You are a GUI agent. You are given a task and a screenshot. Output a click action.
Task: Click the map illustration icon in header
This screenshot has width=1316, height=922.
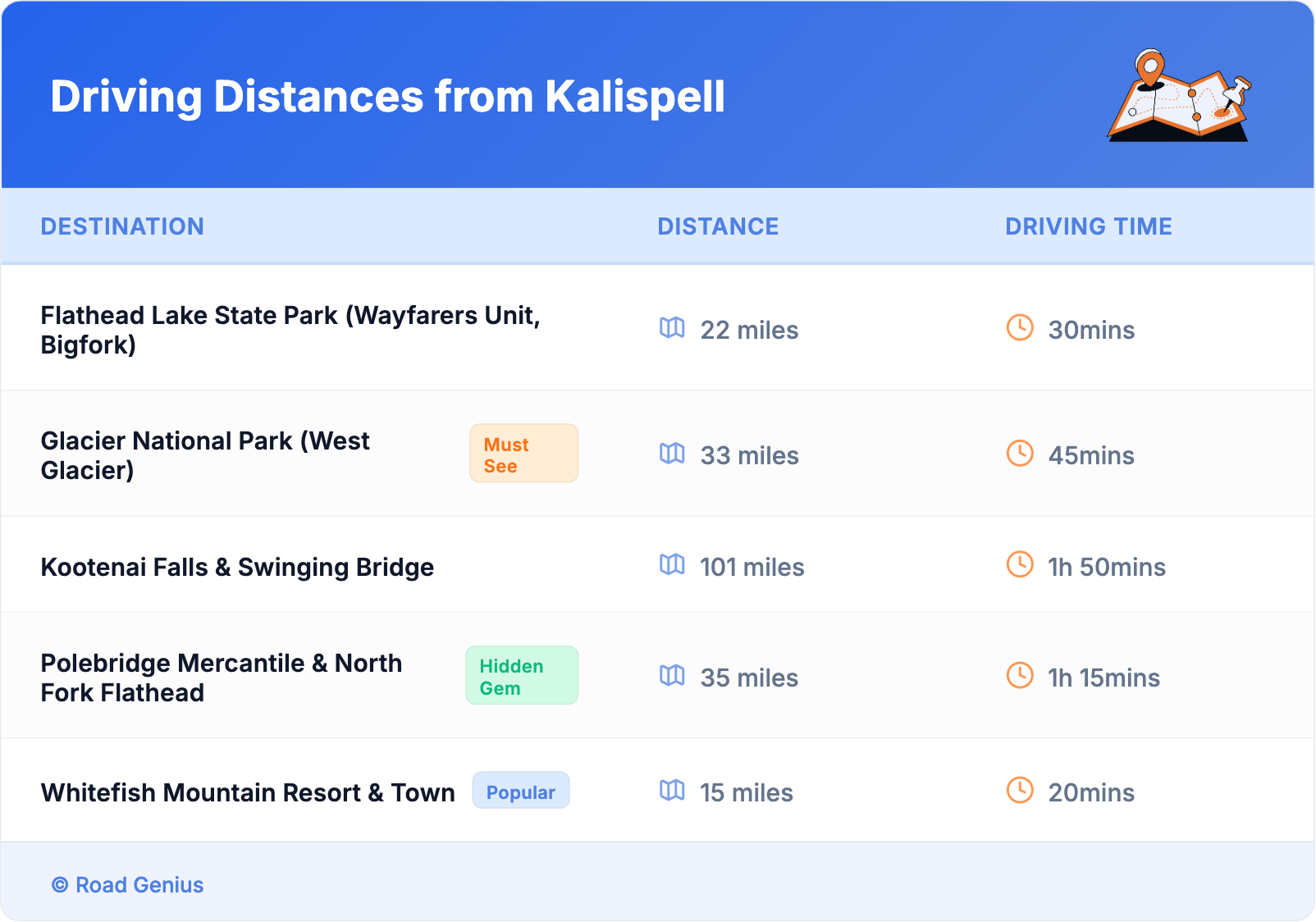1179,96
